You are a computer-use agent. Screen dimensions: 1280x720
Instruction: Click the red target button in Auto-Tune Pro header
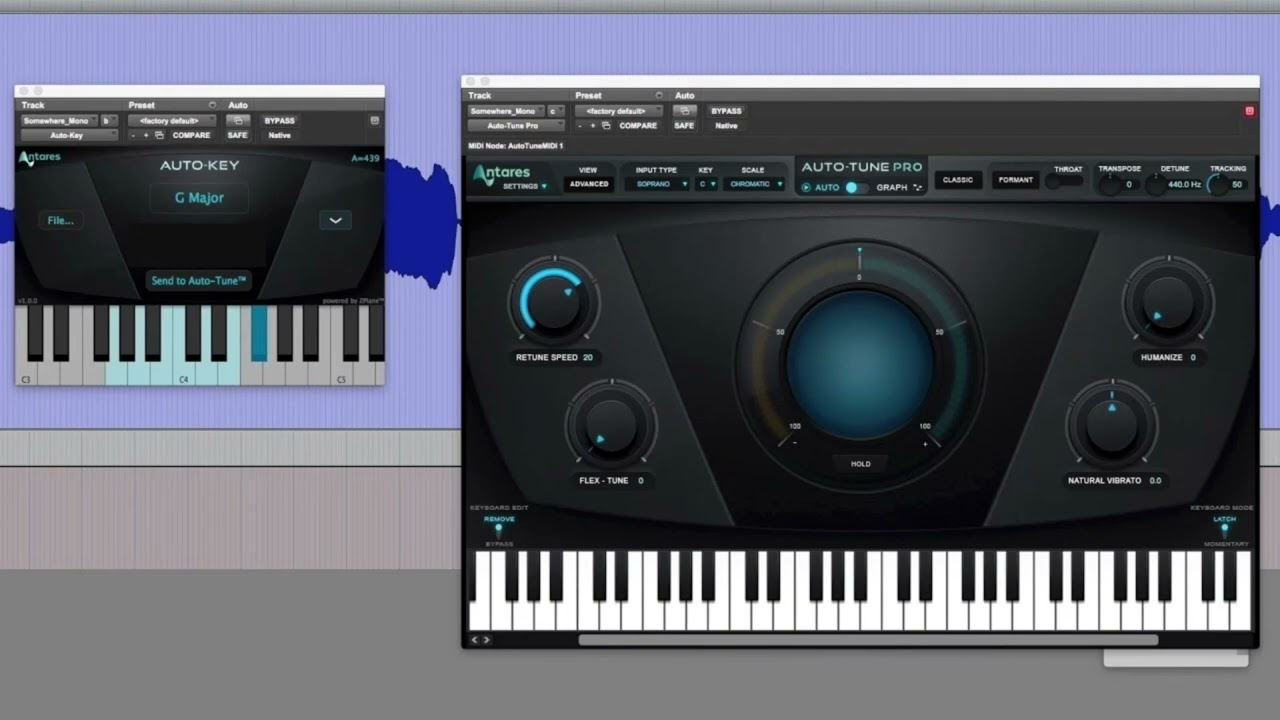(x=1249, y=111)
